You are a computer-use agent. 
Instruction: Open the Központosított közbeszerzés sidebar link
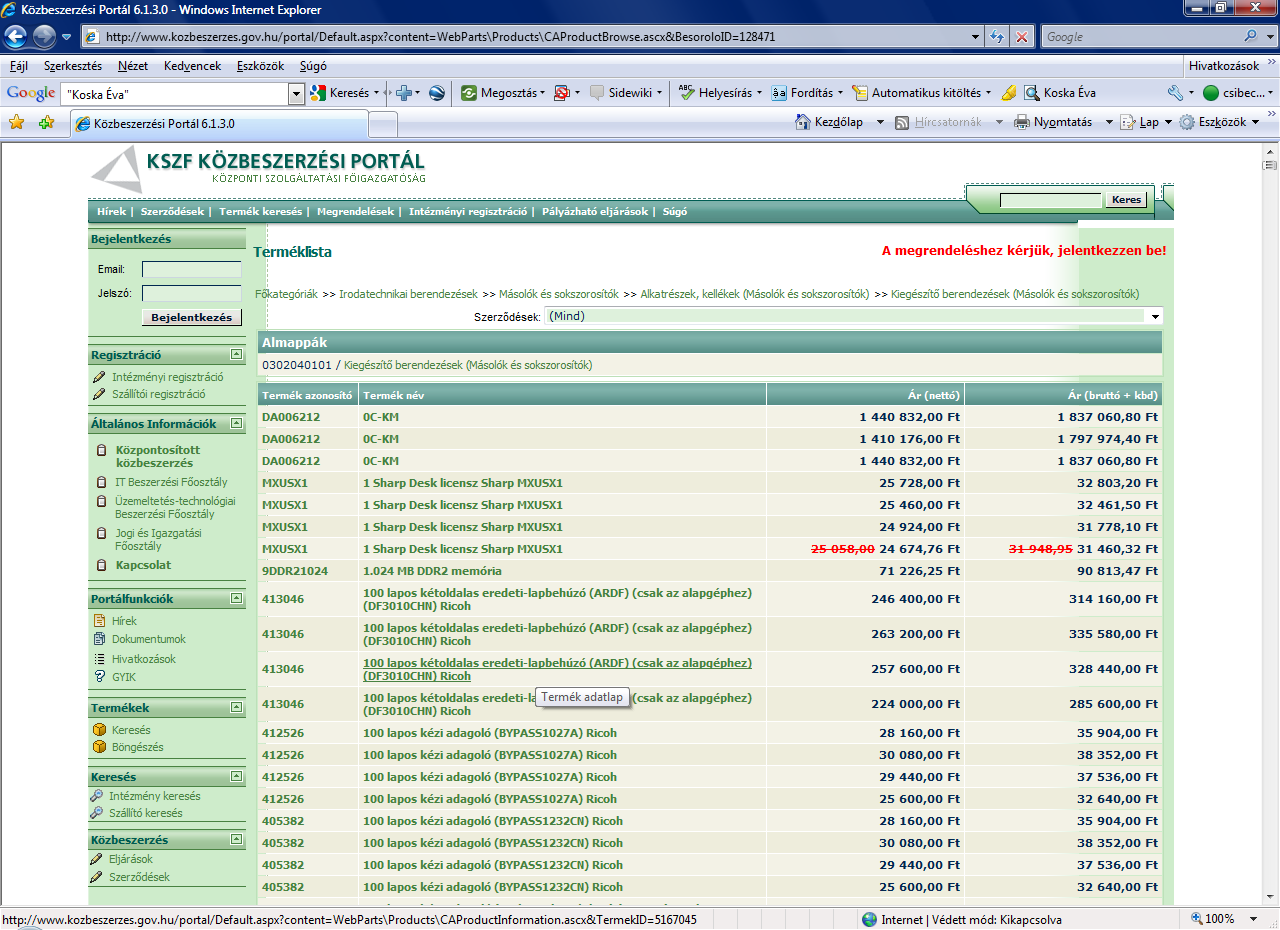158,457
